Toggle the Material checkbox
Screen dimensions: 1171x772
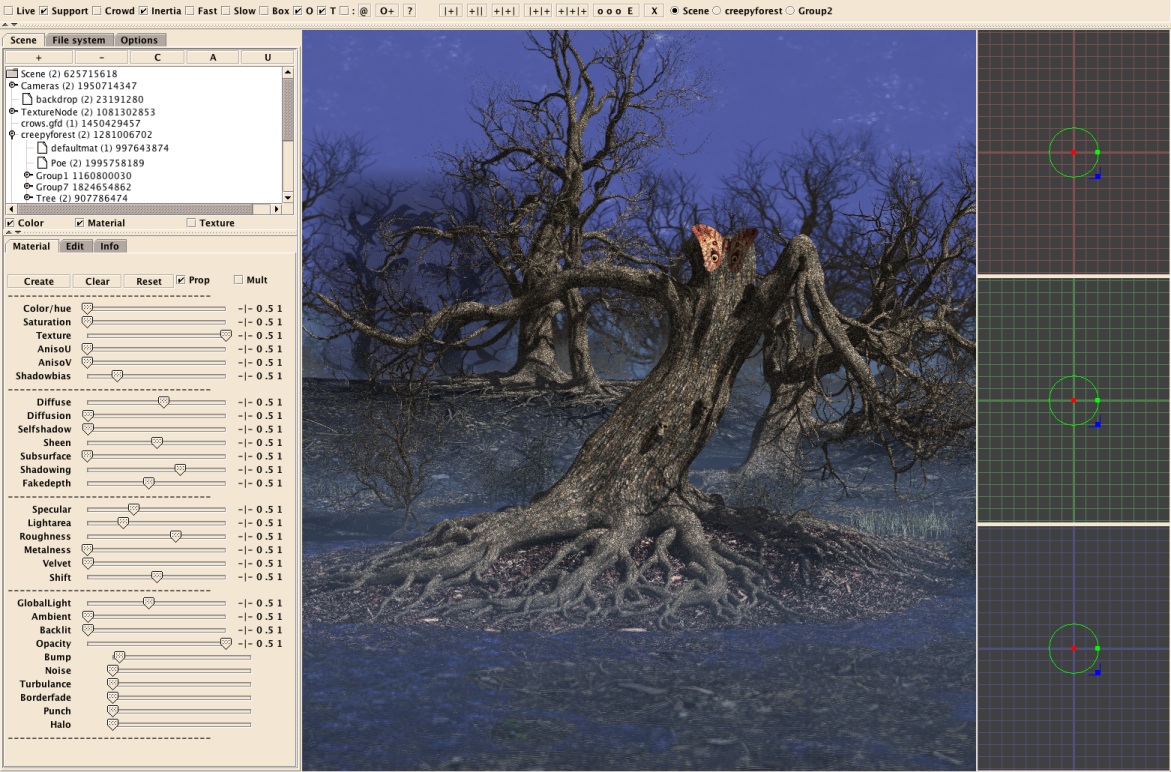pyautogui.click(x=79, y=222)
